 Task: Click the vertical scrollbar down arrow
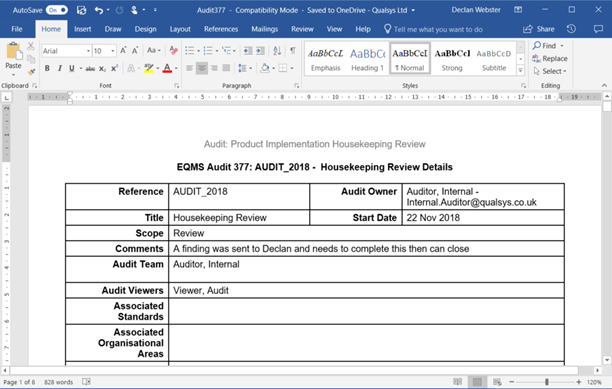pos(607,360)
